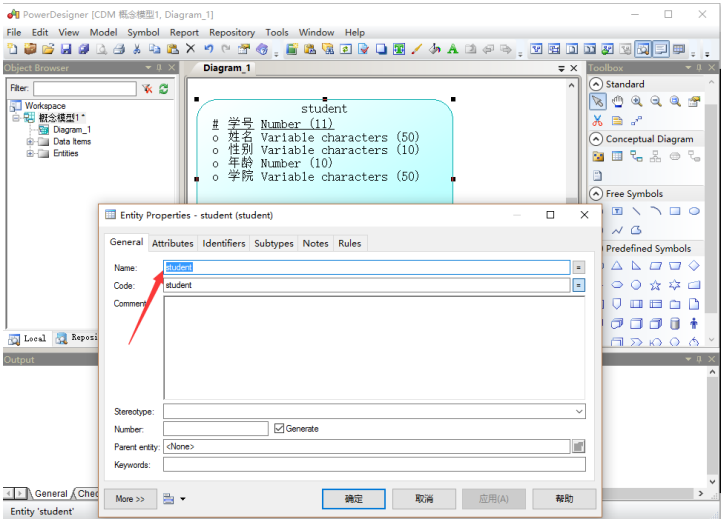Click the More >> button
The height and width of the screenshot is (522, 723).
pyautogui.click(x=130, y=498)
